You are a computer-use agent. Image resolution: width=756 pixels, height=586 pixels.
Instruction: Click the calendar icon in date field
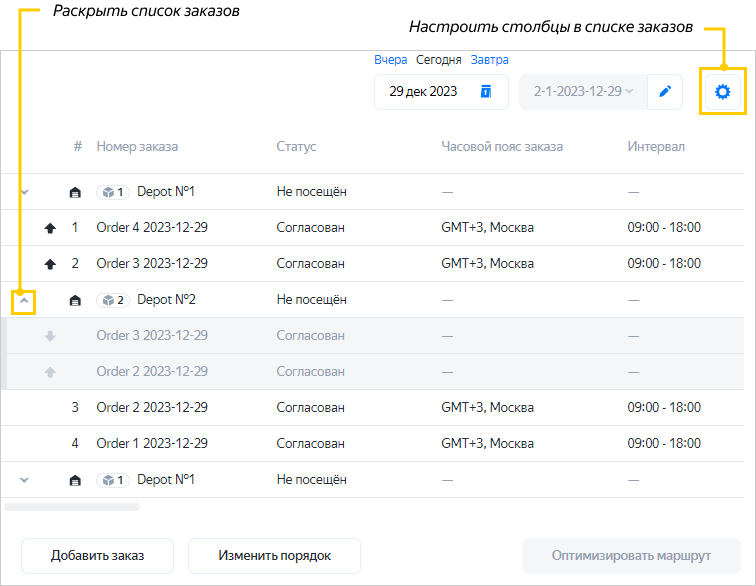pos(486,92)
